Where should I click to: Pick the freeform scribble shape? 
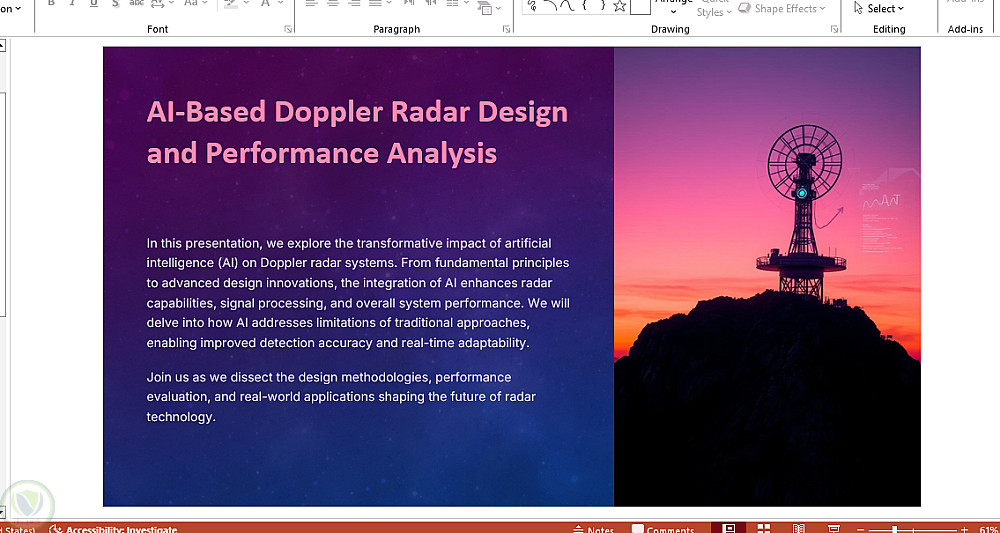click(532, 6)
